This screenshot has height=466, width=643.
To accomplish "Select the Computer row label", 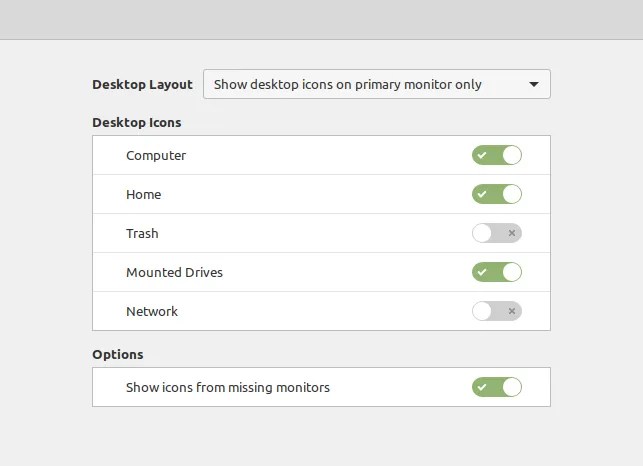I will pyautogui.click(x=156, y=155).
